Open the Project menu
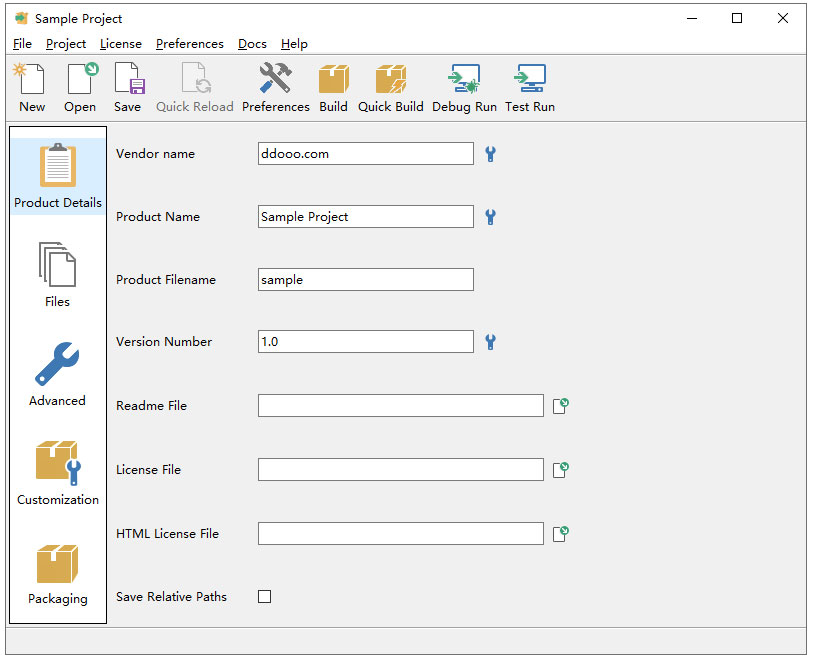Screen dimensions: 813x661 pos(66,44)
